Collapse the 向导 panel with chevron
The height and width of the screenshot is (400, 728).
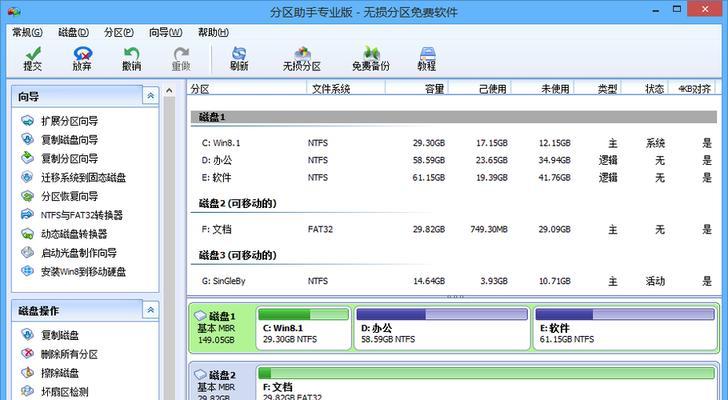pyautogui.click(x=150, y=96)
